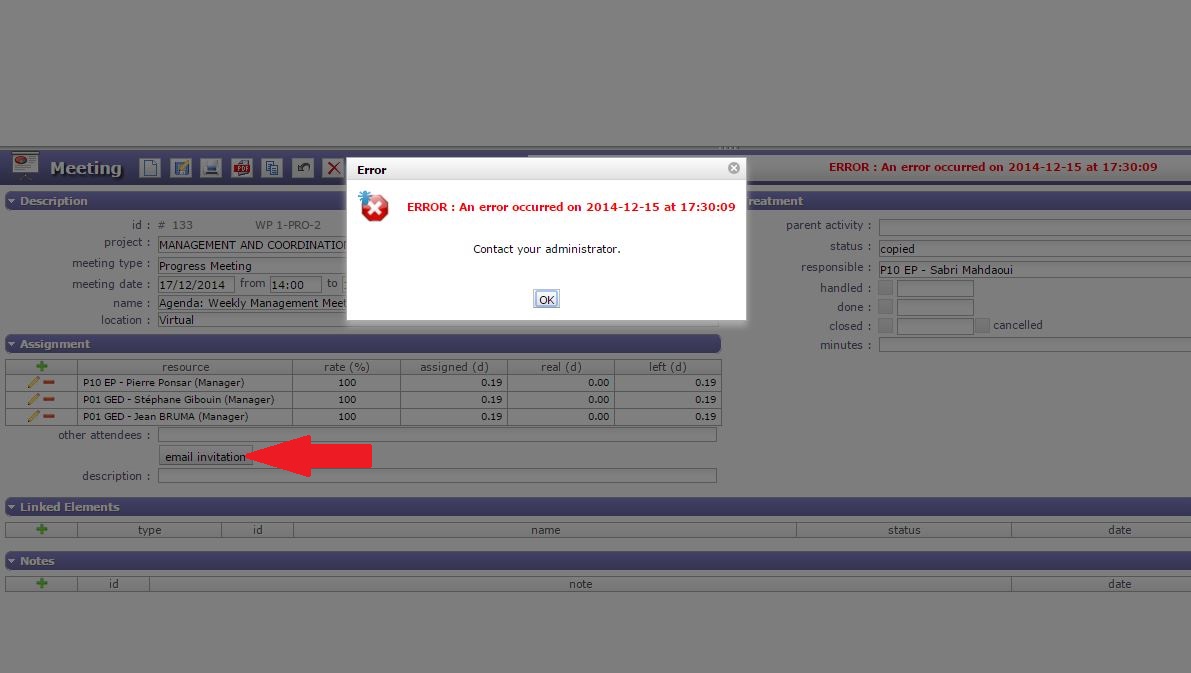Collapse the Notes section
1191x673 pixels.
coord(11,561)
